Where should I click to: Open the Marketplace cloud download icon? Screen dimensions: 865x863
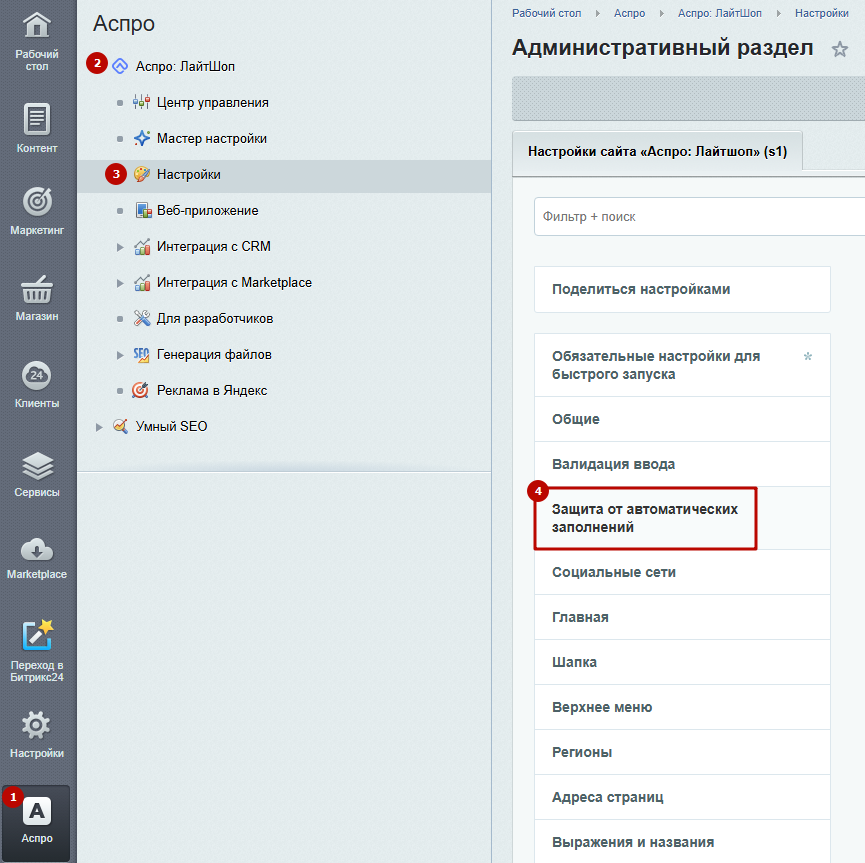coord(37,550)
